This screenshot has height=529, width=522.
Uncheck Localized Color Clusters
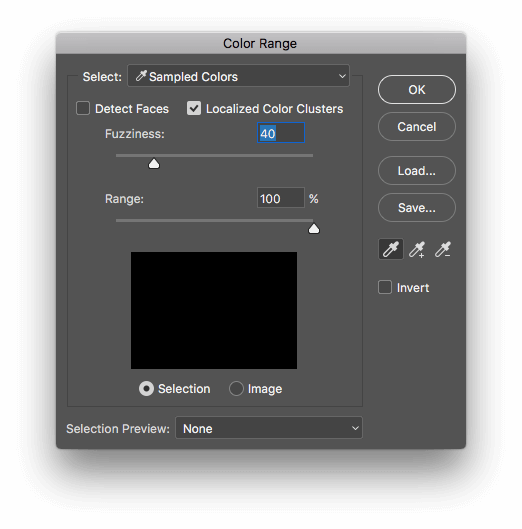(194, 109)
